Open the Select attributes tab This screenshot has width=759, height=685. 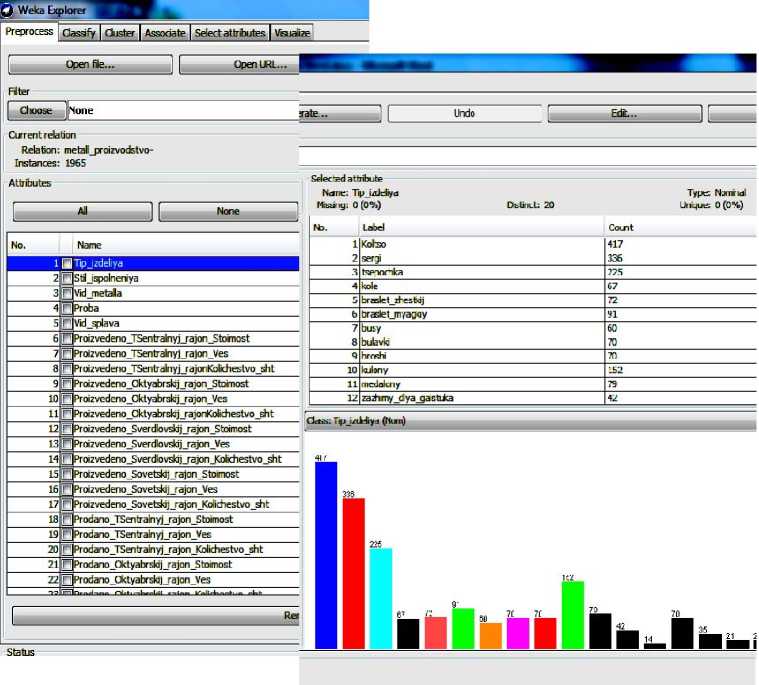pos(230,33)
